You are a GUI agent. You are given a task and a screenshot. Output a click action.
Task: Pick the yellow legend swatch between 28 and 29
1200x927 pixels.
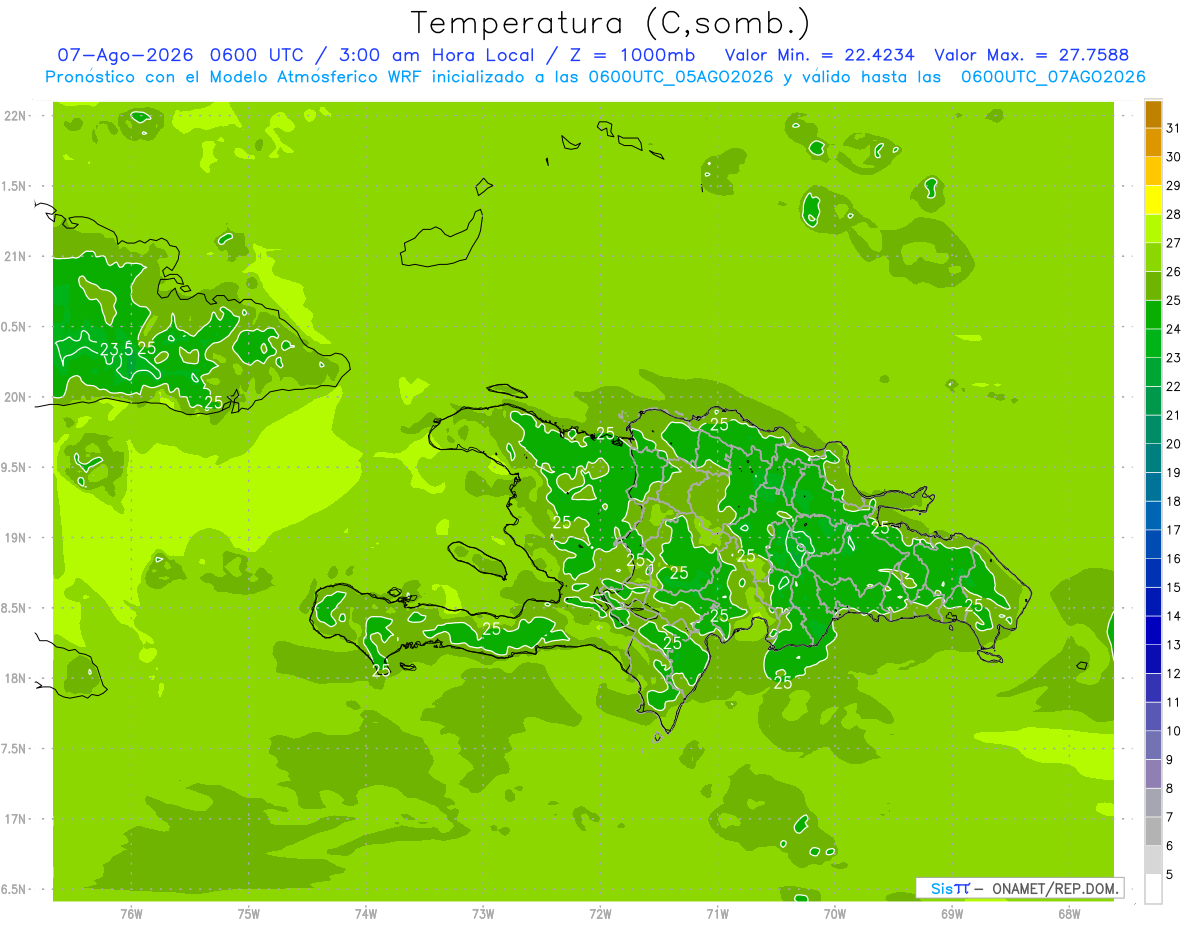[1153, 200]
